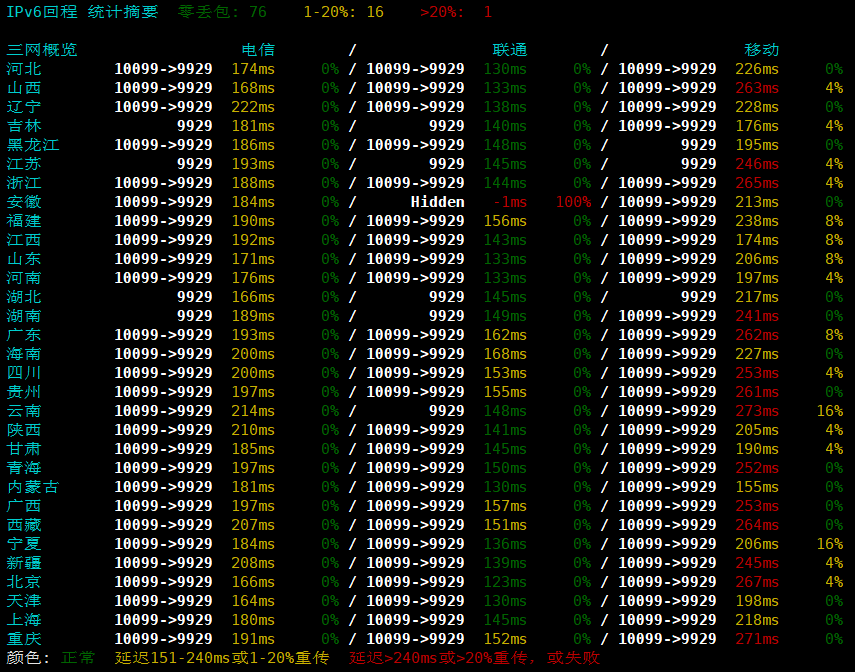Click 171ms telecom latency in 山东 row
The height and width of the screenshot is (672, 855).
pos(253,259)
